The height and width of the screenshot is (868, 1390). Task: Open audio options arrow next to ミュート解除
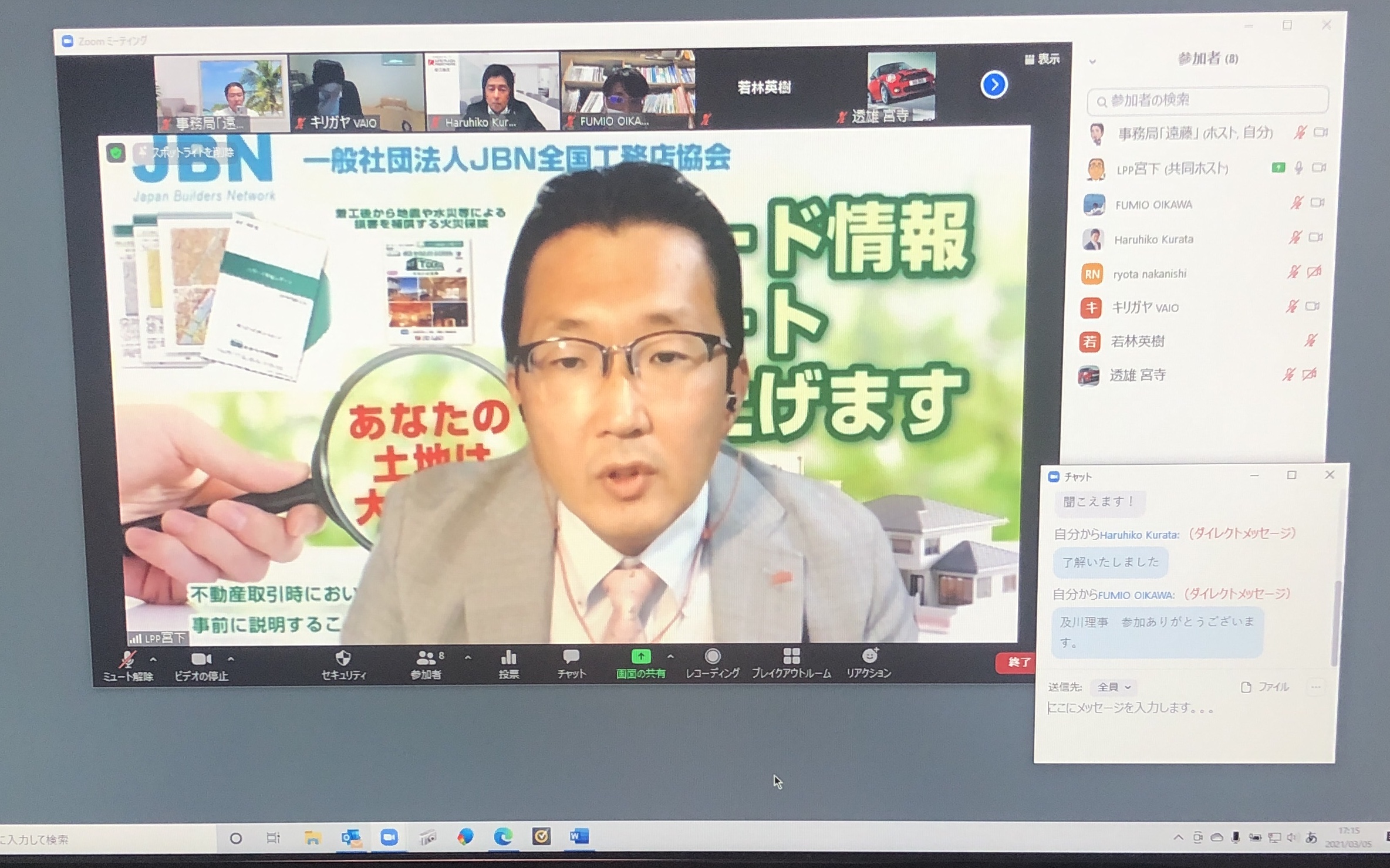point(153,660)
